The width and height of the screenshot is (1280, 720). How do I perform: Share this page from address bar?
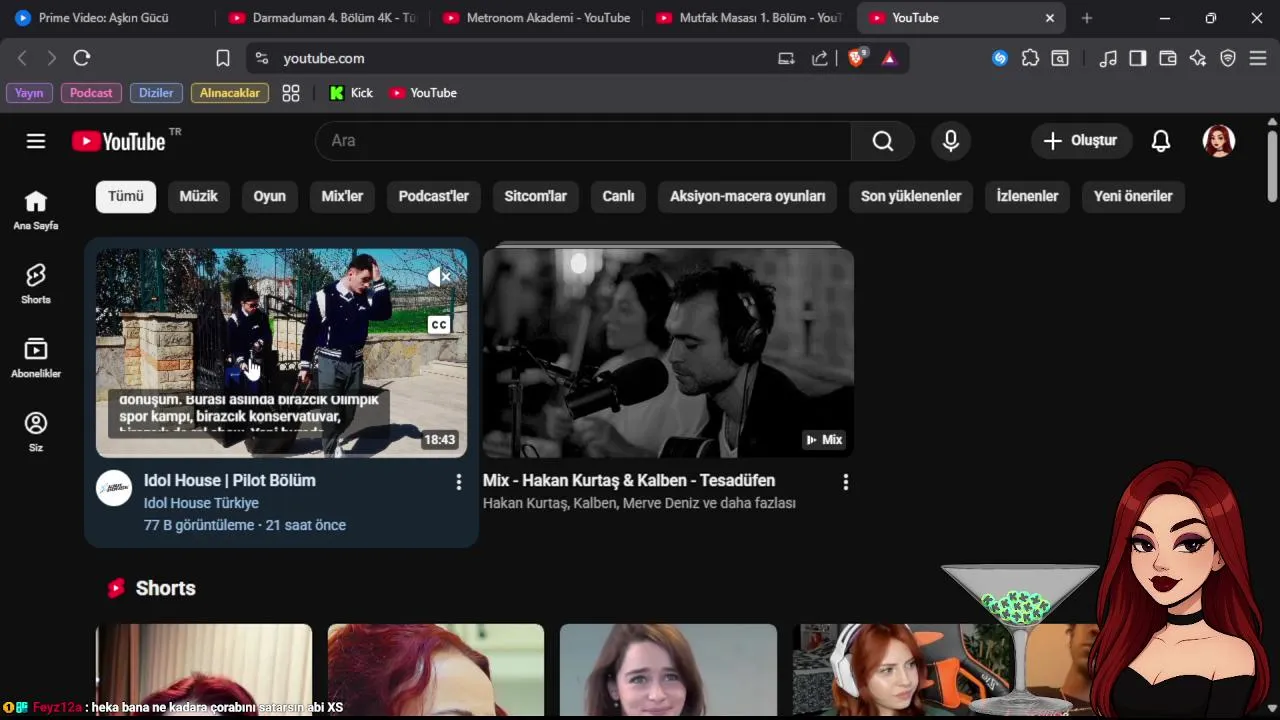tap(820, 58)
